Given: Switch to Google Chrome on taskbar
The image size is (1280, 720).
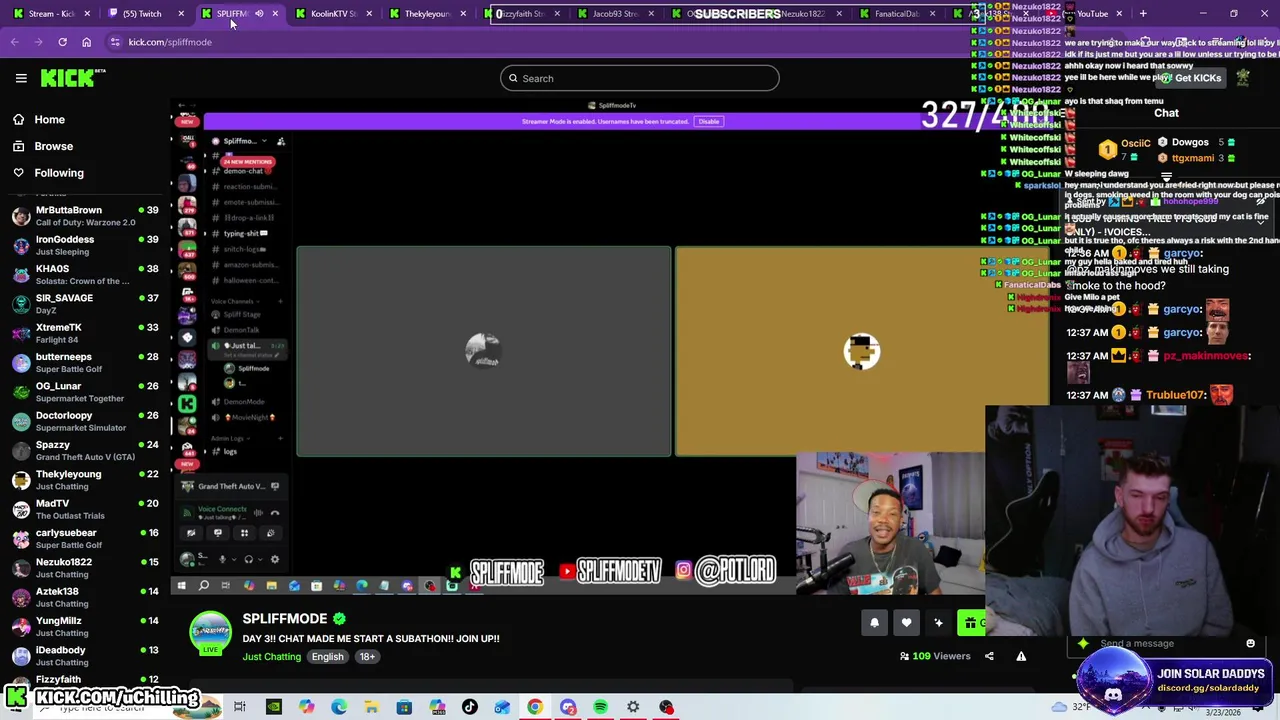Looking at the screenshot, I should 535,707.
